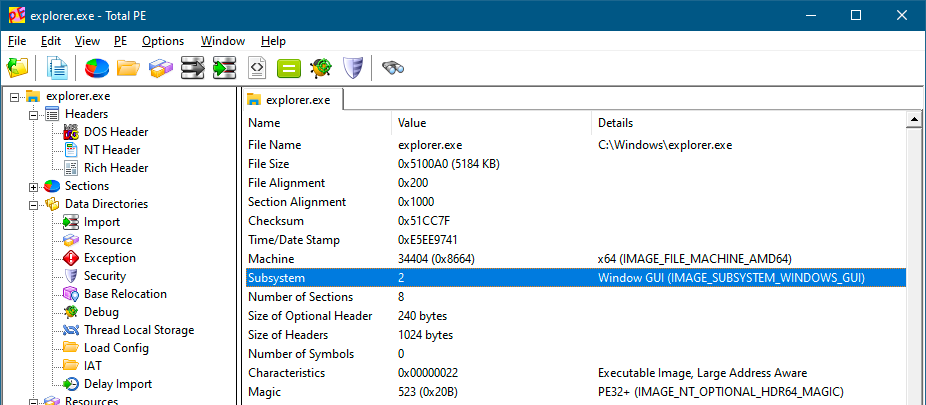The height and width of the screenshot is (405, 926).
Task: Click the shield Security toolbar icon
Action: tap(351, 68)
